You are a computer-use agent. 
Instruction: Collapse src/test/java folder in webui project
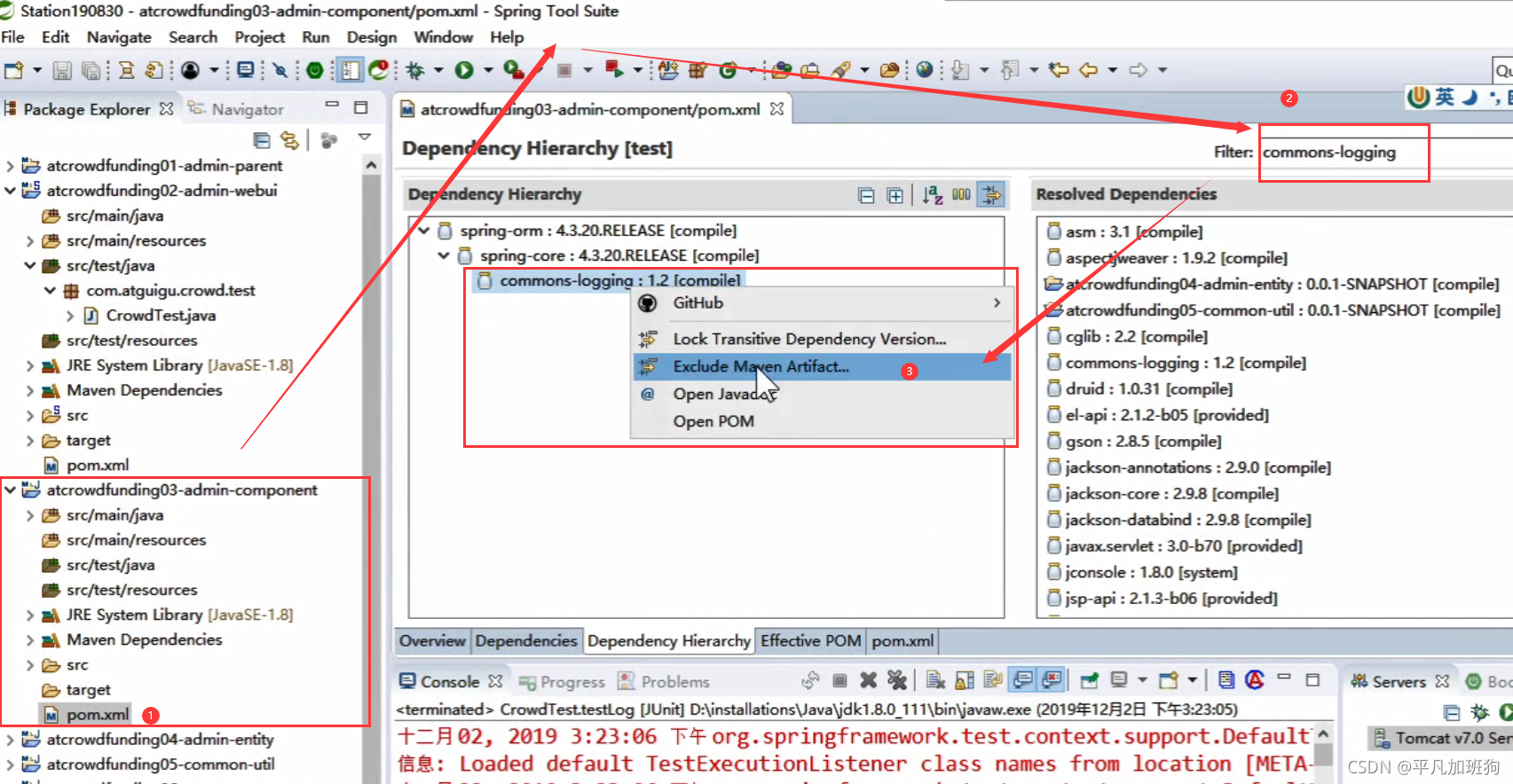coord(29,265)
